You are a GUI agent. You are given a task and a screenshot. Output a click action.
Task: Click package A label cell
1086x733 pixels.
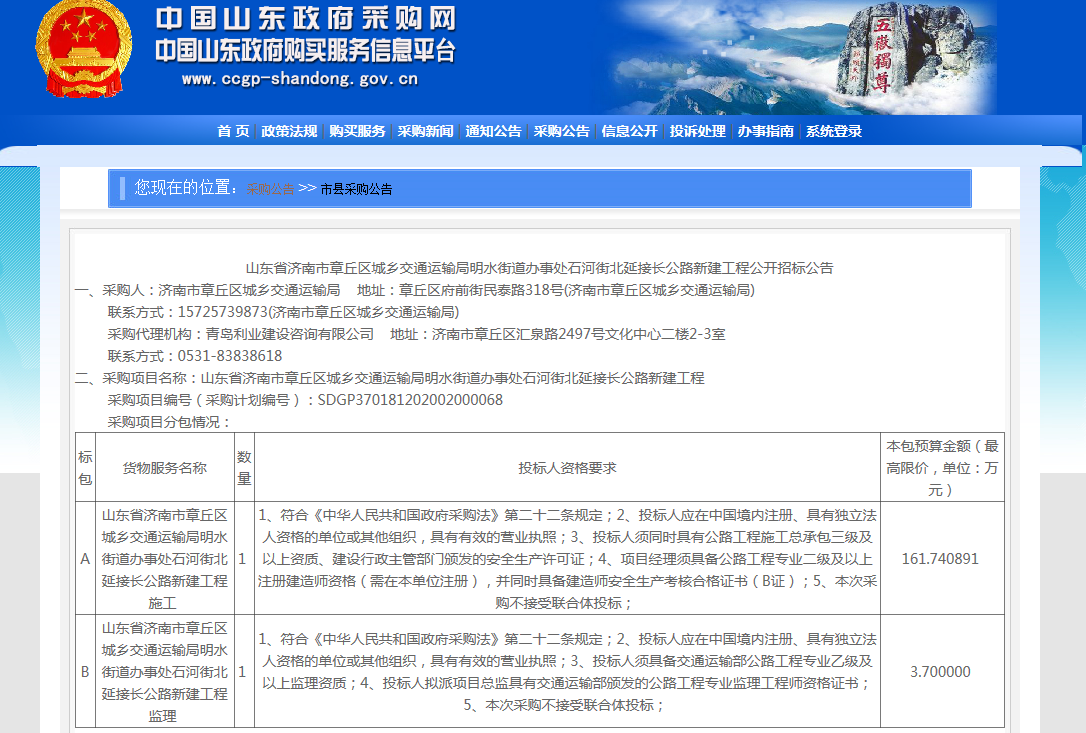(x=85, y=558)
